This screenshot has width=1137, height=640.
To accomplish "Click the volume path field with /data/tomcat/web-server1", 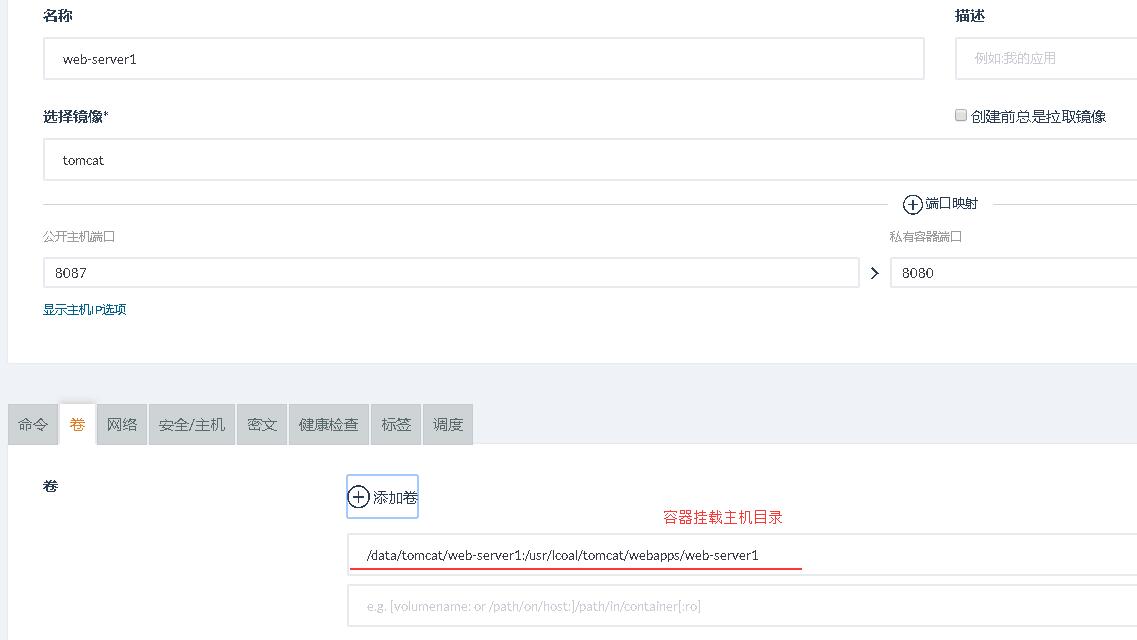I will click(743, 555).
